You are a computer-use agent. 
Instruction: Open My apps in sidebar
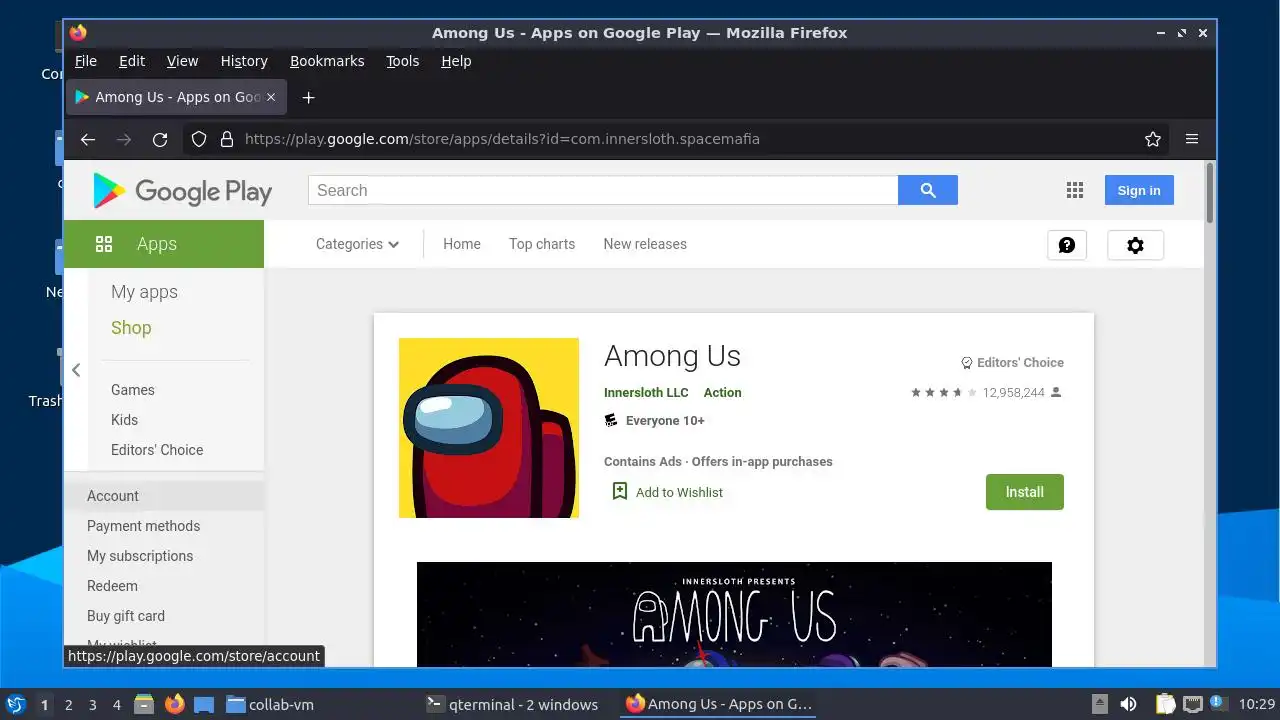[144, 292]
